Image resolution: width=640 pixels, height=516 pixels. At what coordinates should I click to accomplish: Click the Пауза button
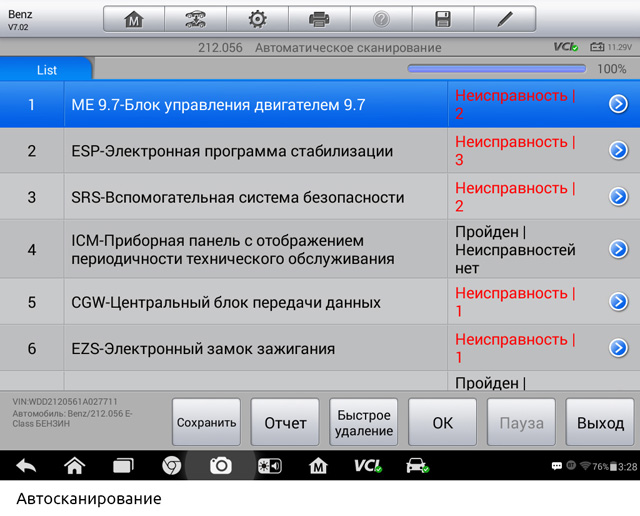coord(521,422)
